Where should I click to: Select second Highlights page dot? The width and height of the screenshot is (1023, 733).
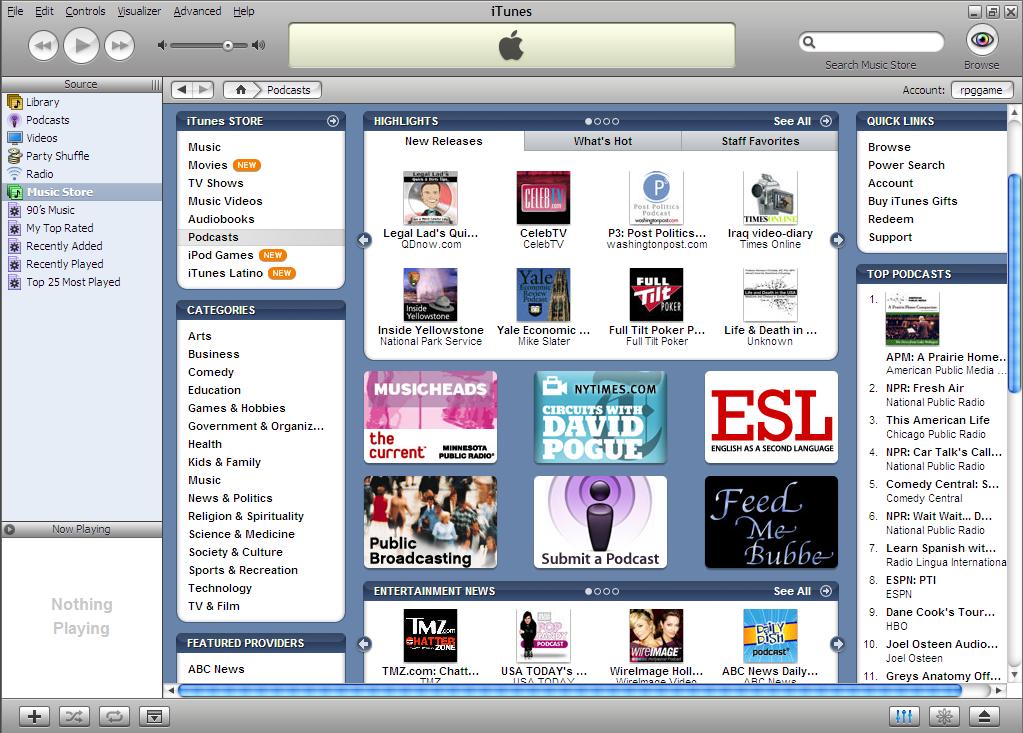click(x=598, y=121)
